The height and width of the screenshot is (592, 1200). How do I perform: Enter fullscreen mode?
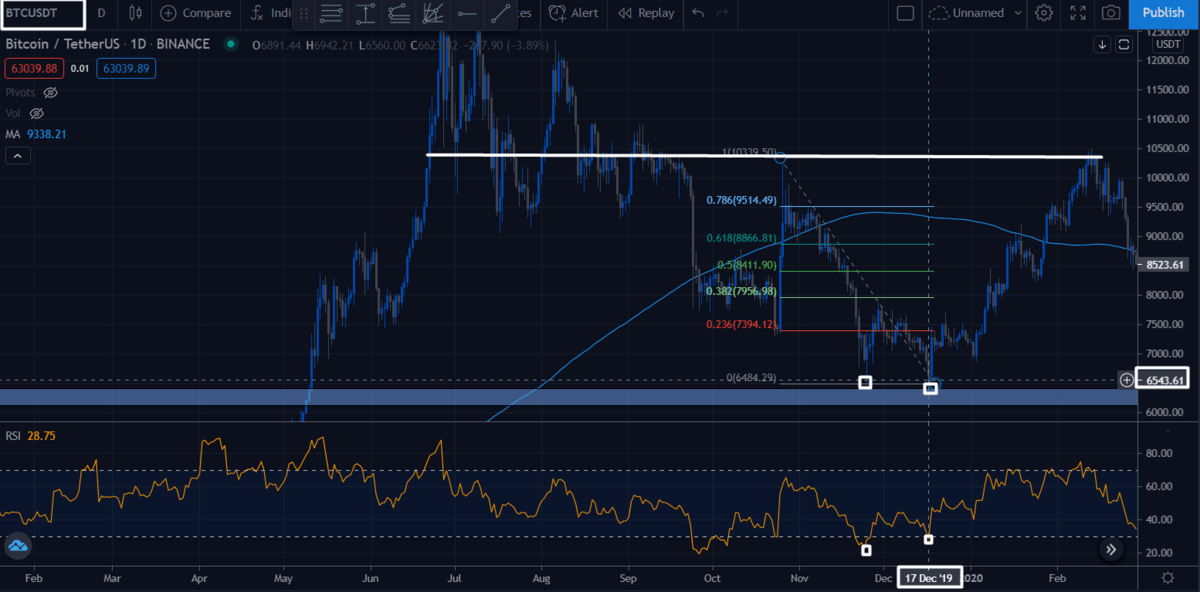(1077, 13)
